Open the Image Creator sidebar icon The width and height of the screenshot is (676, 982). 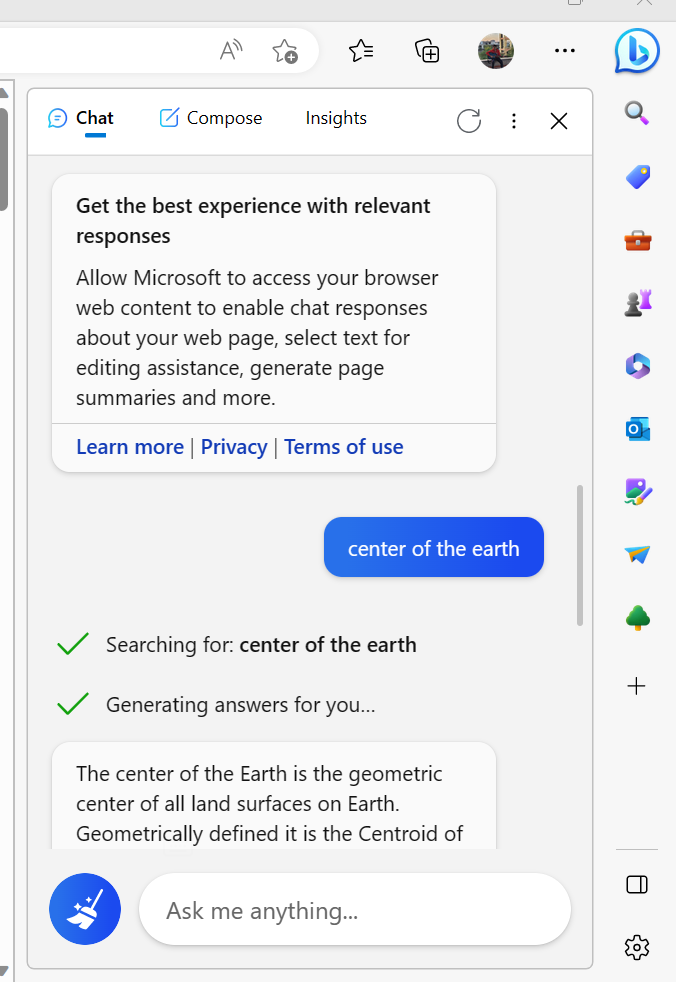[637, 491]
